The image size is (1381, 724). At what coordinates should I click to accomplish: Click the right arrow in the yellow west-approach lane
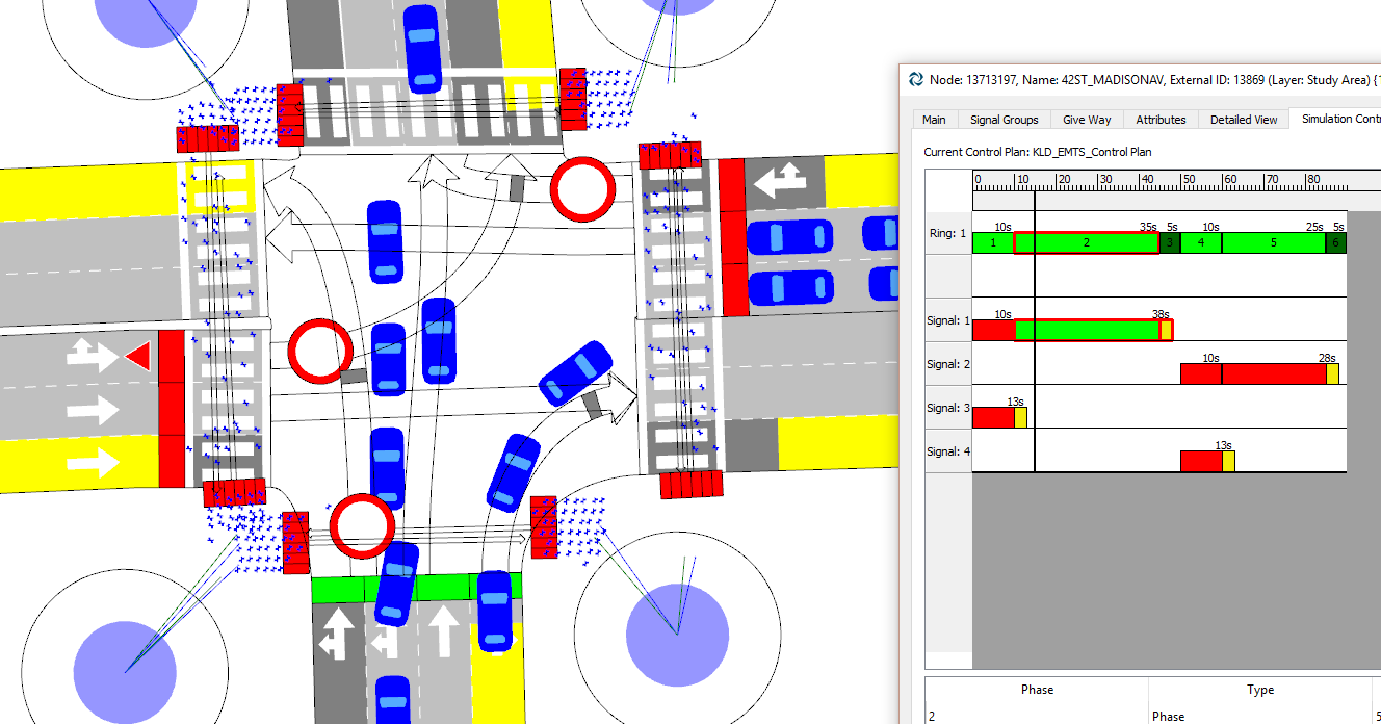[x=95, y=463]
